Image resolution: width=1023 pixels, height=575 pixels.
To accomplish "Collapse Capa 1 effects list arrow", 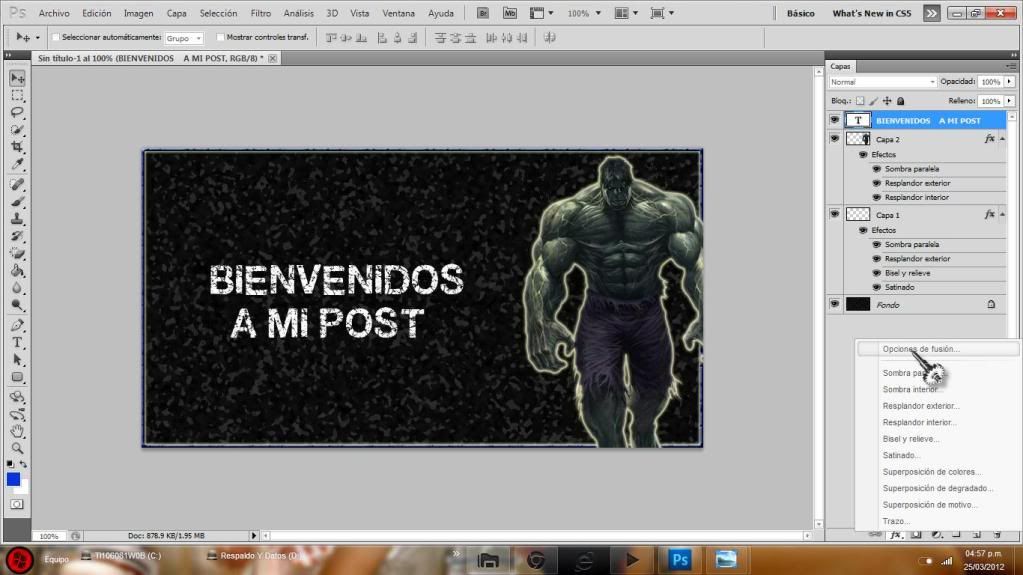I will click(1002, 215).
